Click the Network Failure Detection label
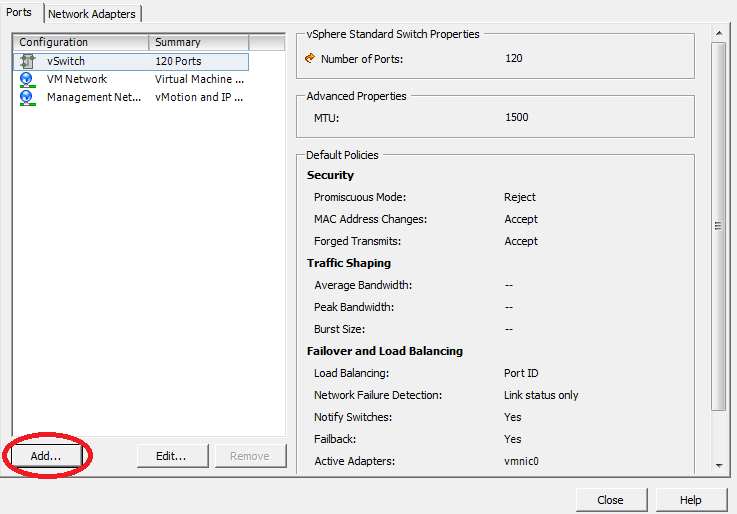The height and width of the screenshot is (514, 737). pyautogui.click(x=378, y=395)
